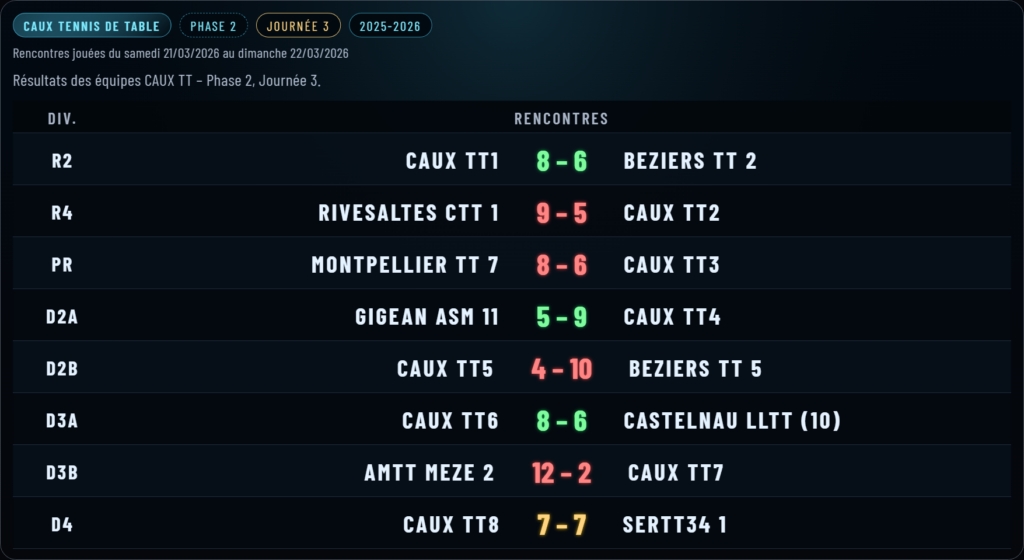The width and height of the screenshot is (1024, 560).
Task: Open the RIVESALTES CTT 1 team
Action: 408,213
